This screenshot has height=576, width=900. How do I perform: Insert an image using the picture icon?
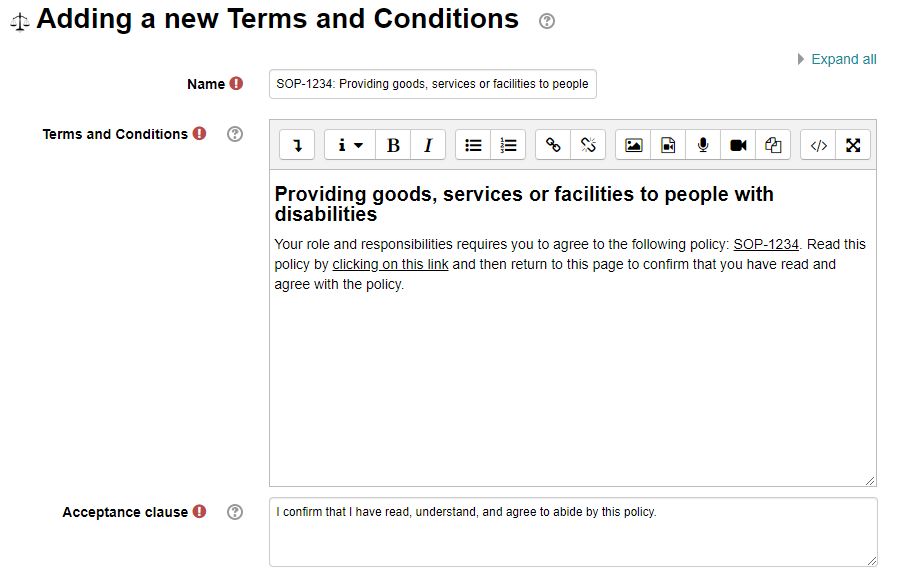point(633,145)
